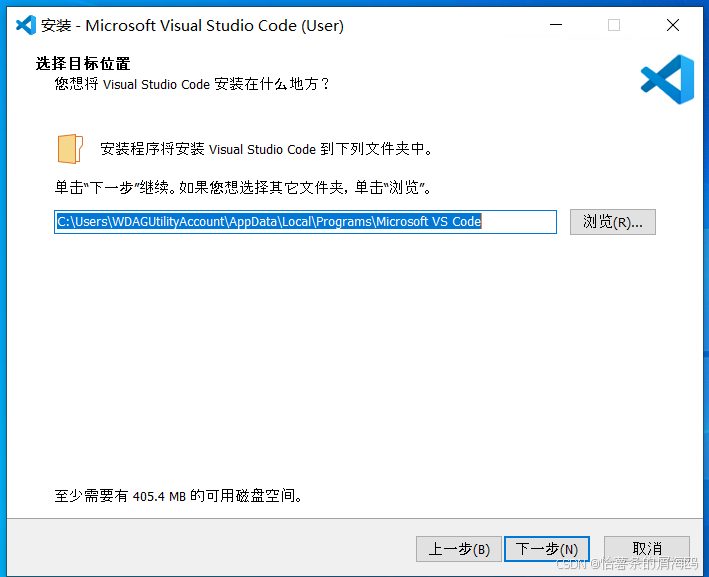The image size is (709, 577).
Task: Click the 安装程序将安装 Visual Studio Code text
Action: (x=267, y=149)
